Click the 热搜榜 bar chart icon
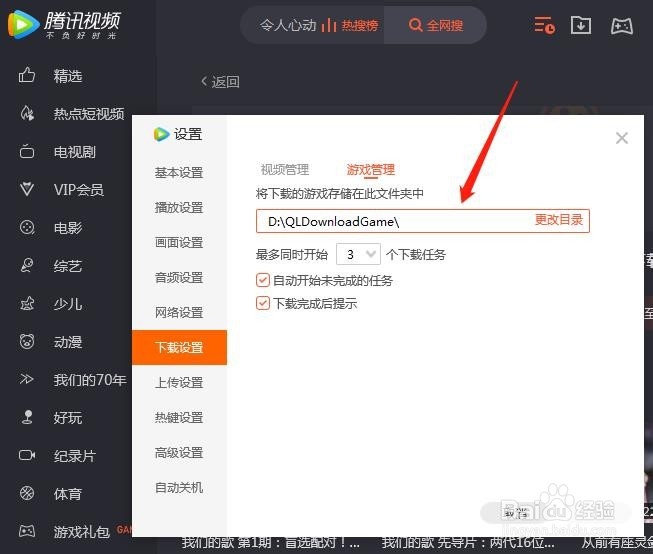The width and height of the screenshot is (653, 554). [x=329, y=25]
